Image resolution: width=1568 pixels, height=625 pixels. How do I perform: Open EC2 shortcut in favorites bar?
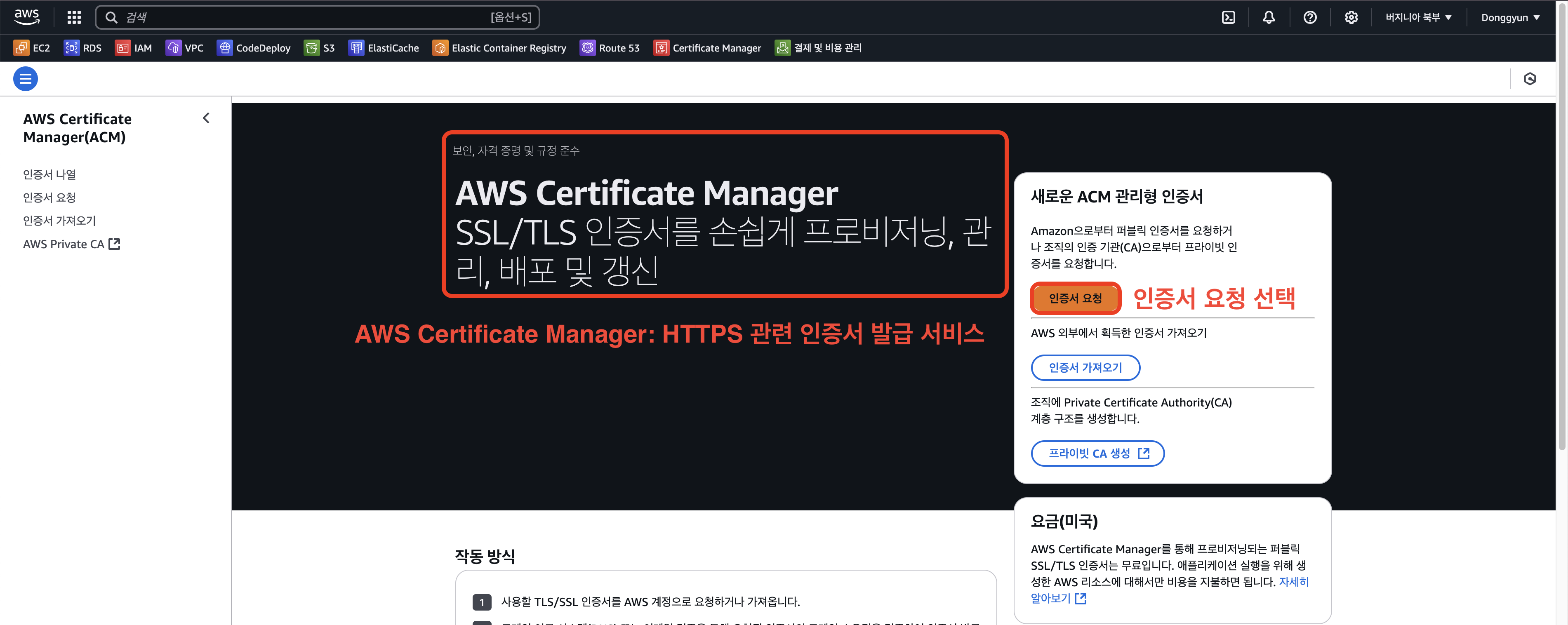click(32, 47)
